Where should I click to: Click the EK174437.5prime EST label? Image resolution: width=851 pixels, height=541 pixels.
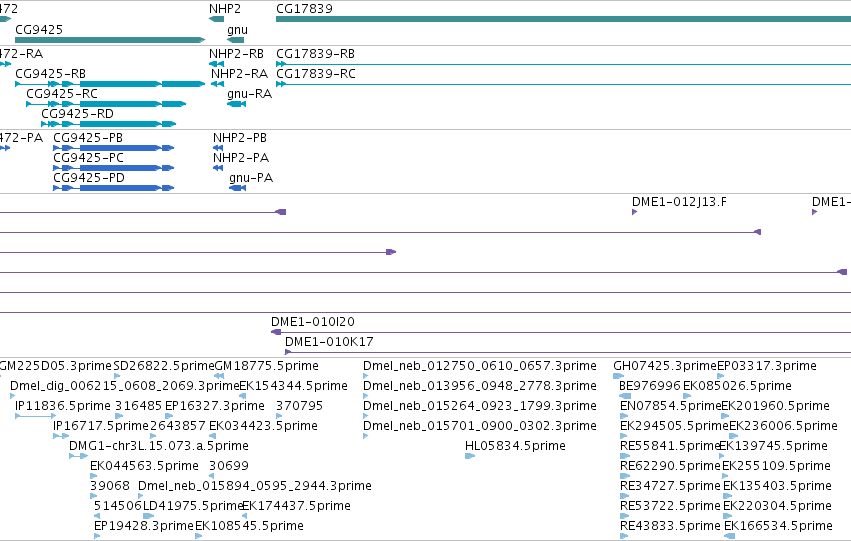296,506
